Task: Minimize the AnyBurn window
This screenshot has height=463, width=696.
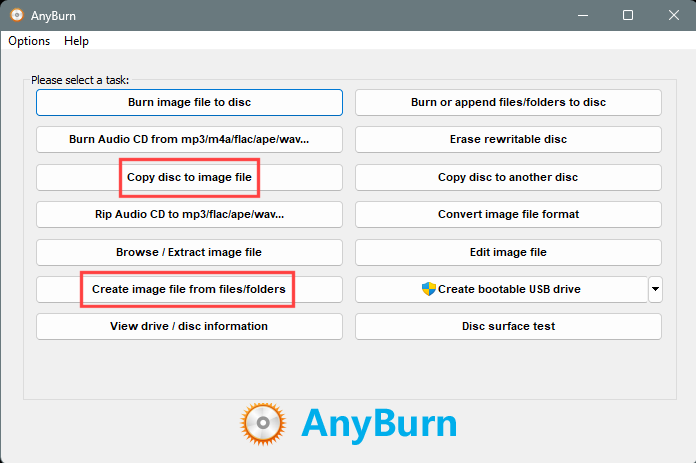Action: click(x=583, y=16)
